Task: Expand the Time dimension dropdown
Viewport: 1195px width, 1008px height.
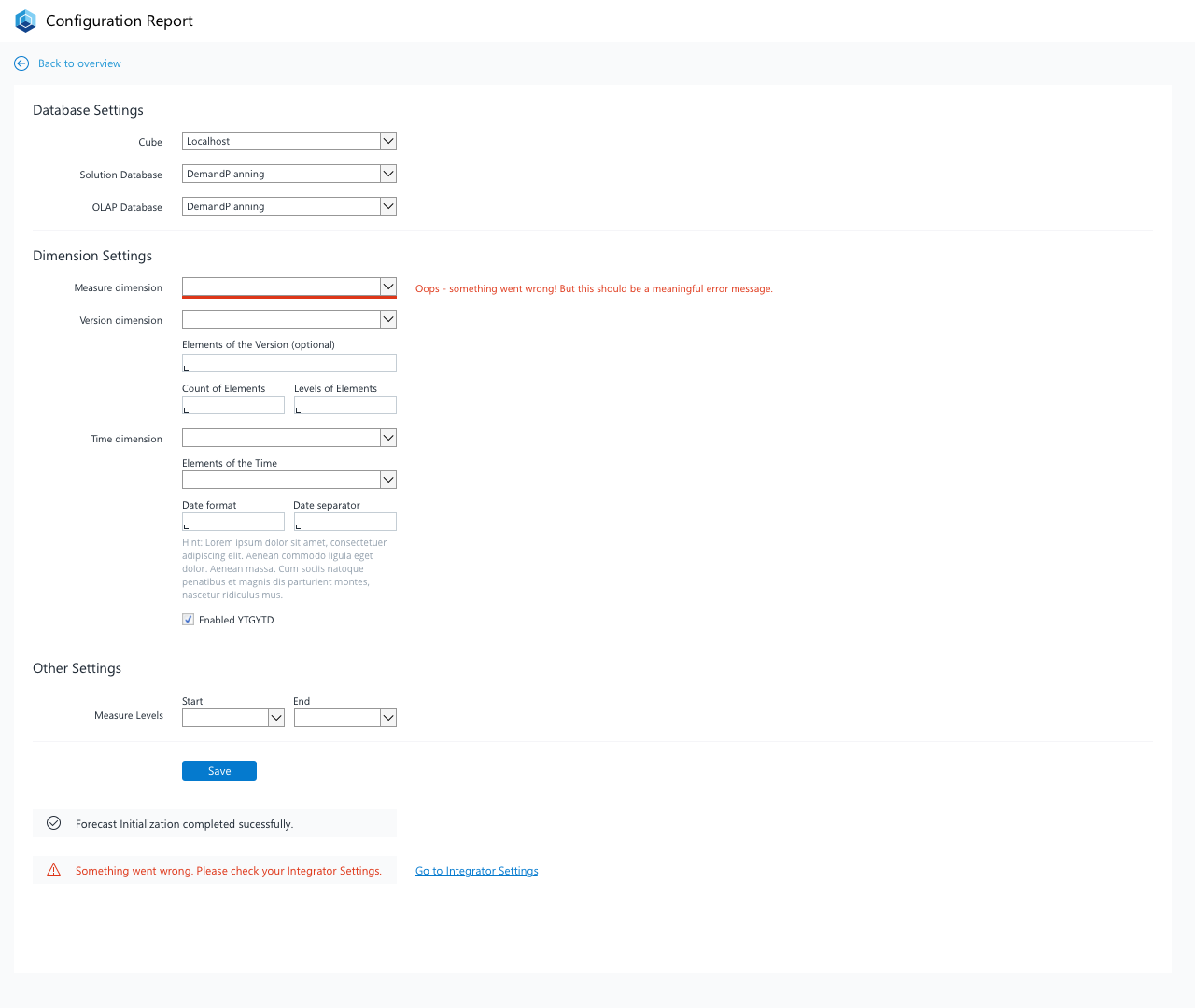Action: [289, 438]
